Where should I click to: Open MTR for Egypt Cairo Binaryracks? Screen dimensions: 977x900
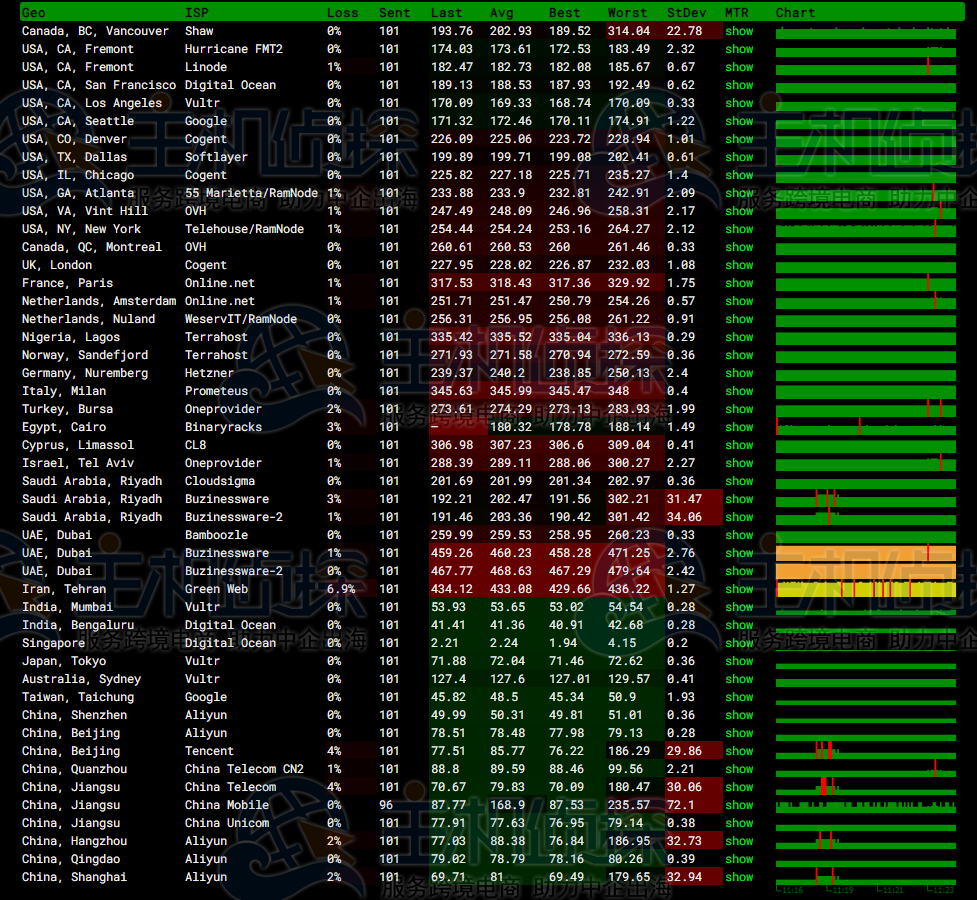click(x=739, y=427)
